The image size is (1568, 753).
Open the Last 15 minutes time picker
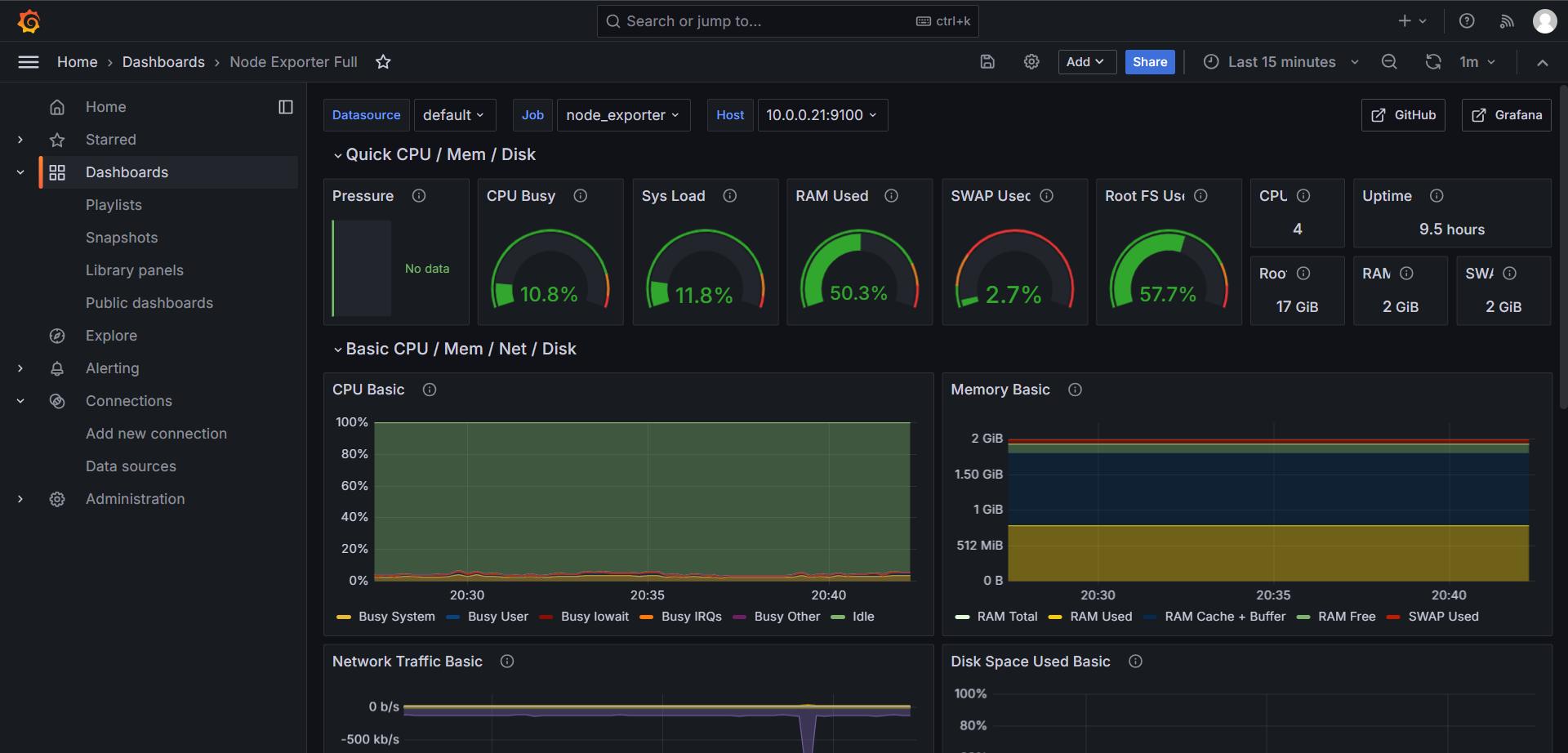1281,62
